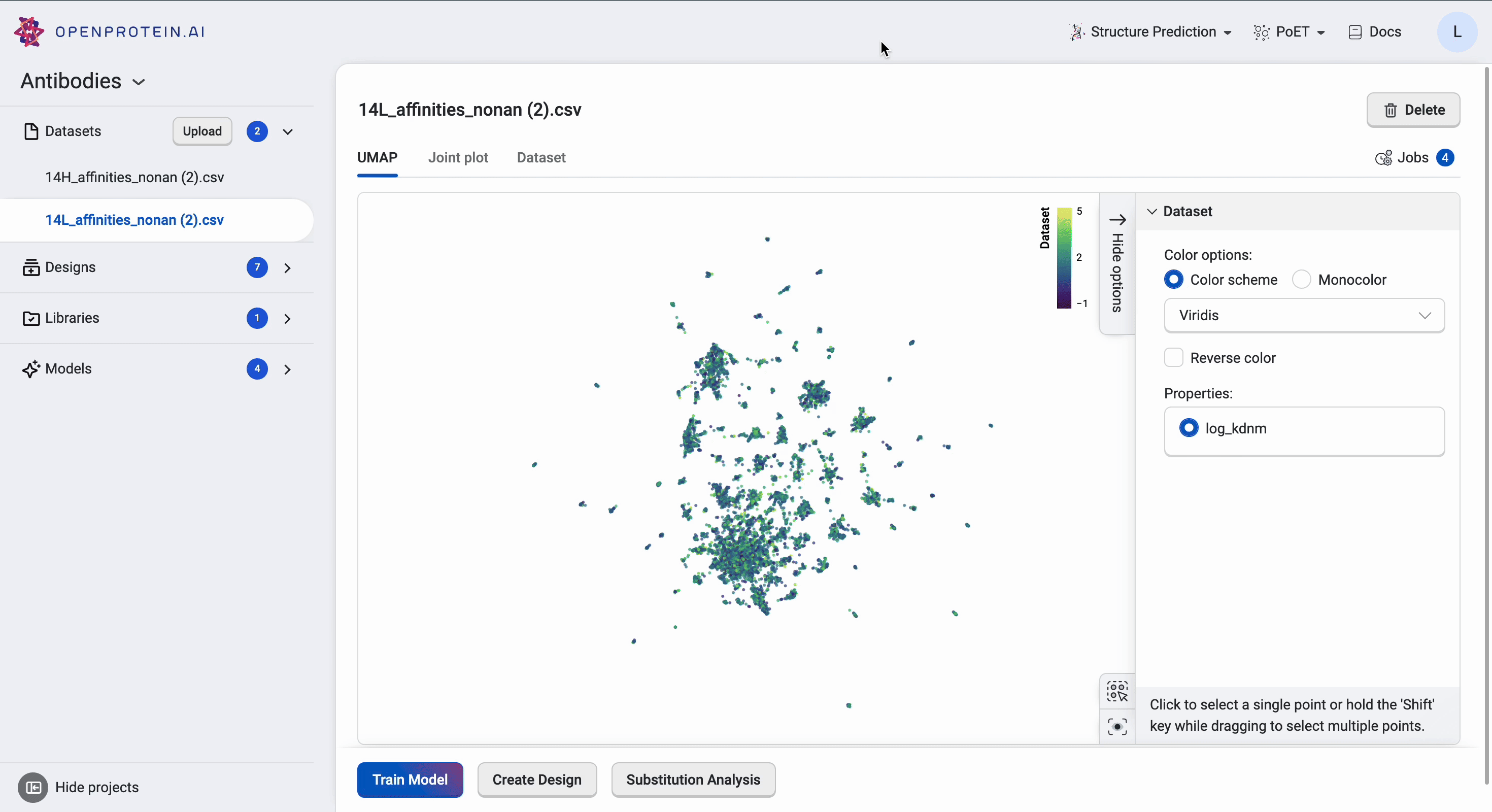Click the Hide projects sidebar icon
The image size is (1492, 812).
33,787
